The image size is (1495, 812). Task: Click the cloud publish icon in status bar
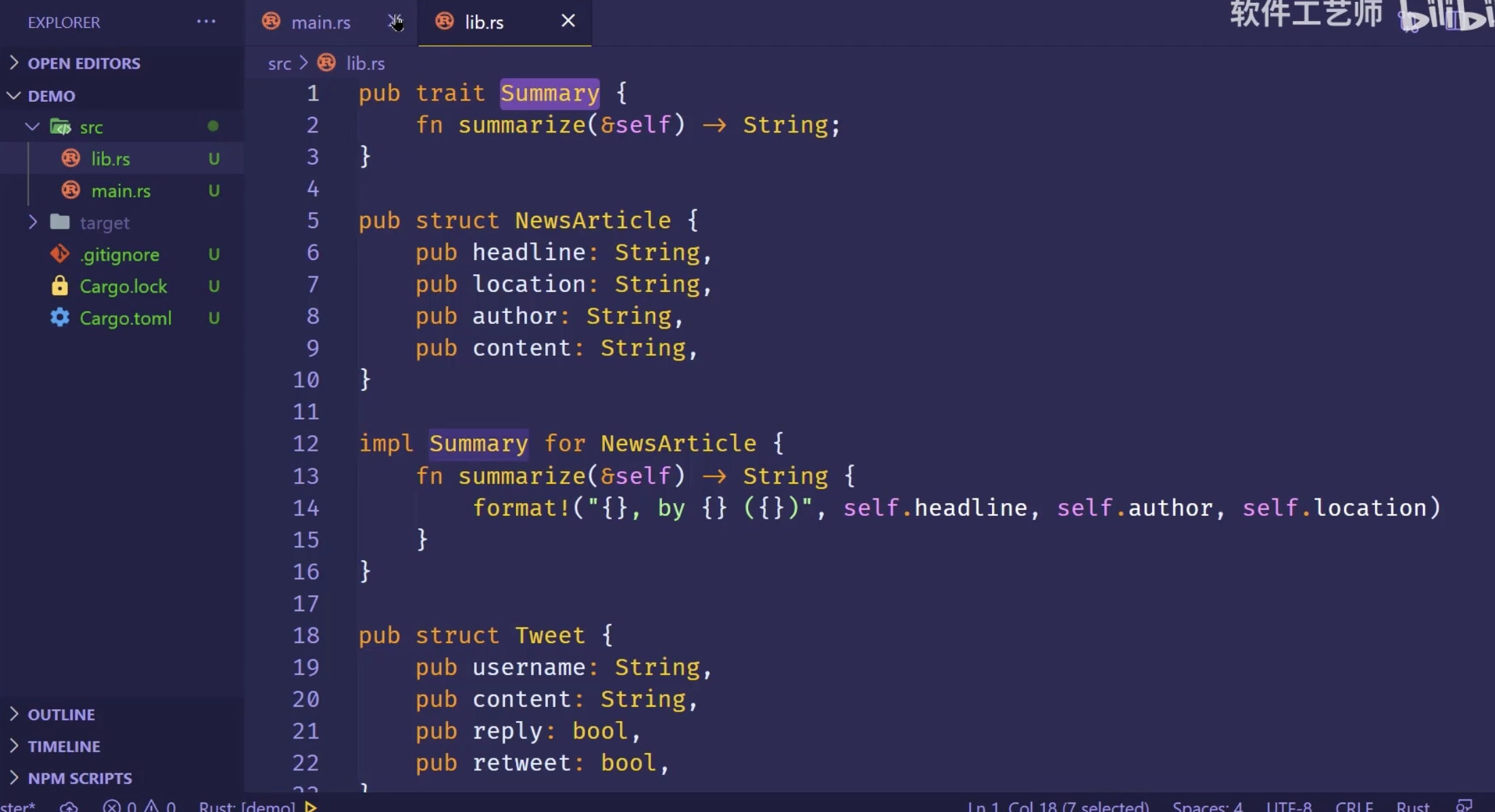(69, 807)
